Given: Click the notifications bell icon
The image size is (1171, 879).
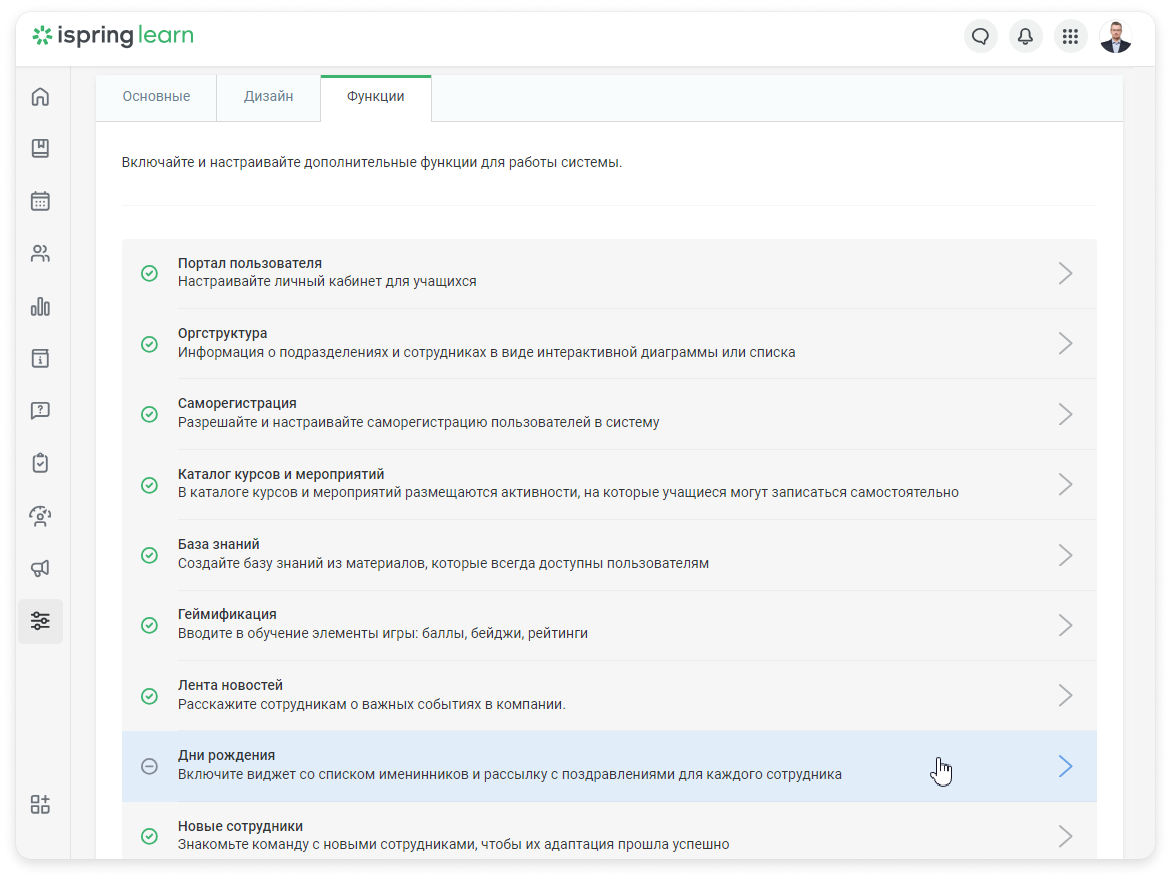Looking at the screenshot, I should [x=1025, y=37].
